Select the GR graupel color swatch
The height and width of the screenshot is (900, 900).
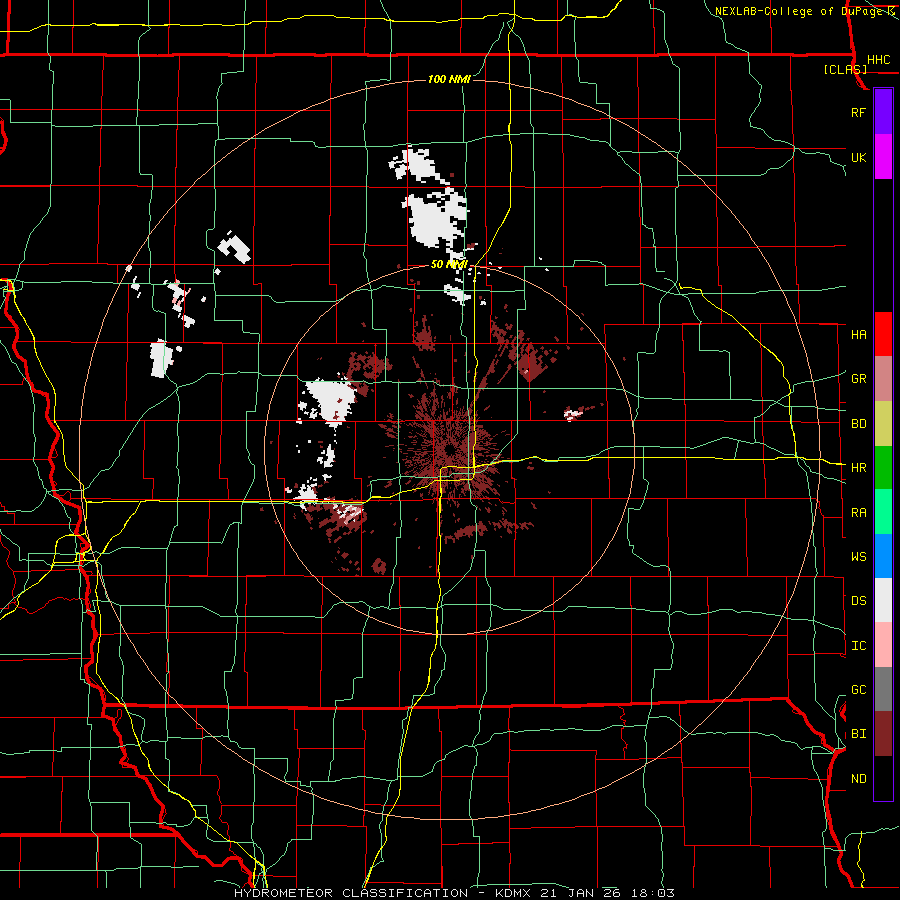click(x=883, y=379)
